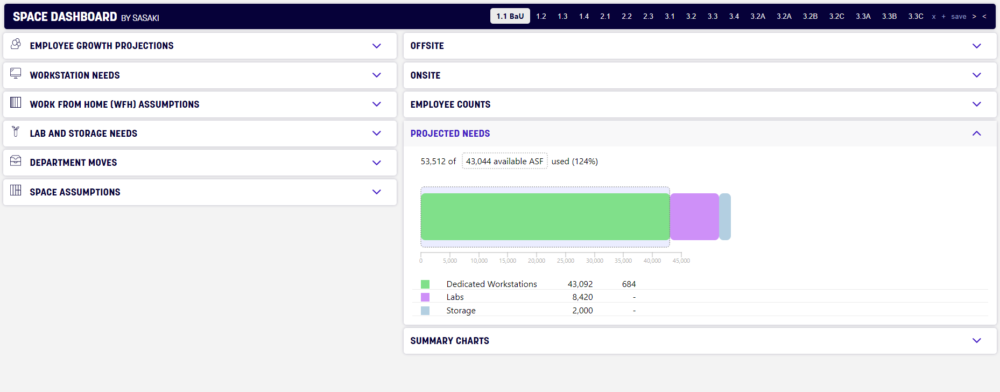Click the Space Dashboard by Sasaki title
Viewport: 1000px width, 392px height.
(x=86, y=17)
